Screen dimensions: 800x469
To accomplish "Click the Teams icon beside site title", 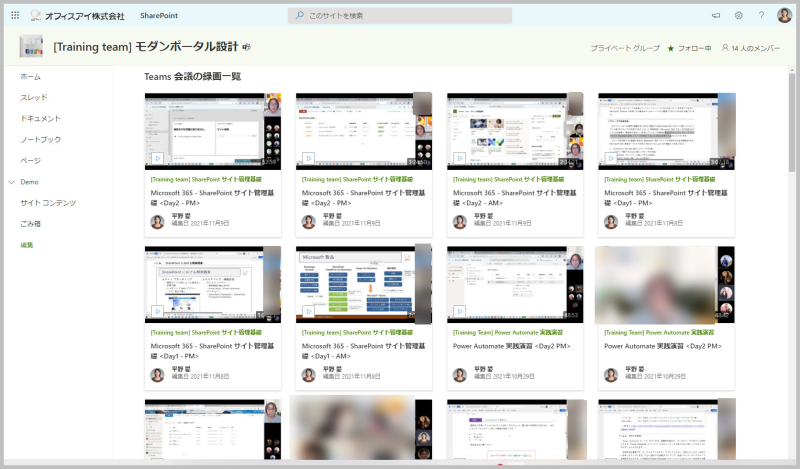I will pos(246,47).
